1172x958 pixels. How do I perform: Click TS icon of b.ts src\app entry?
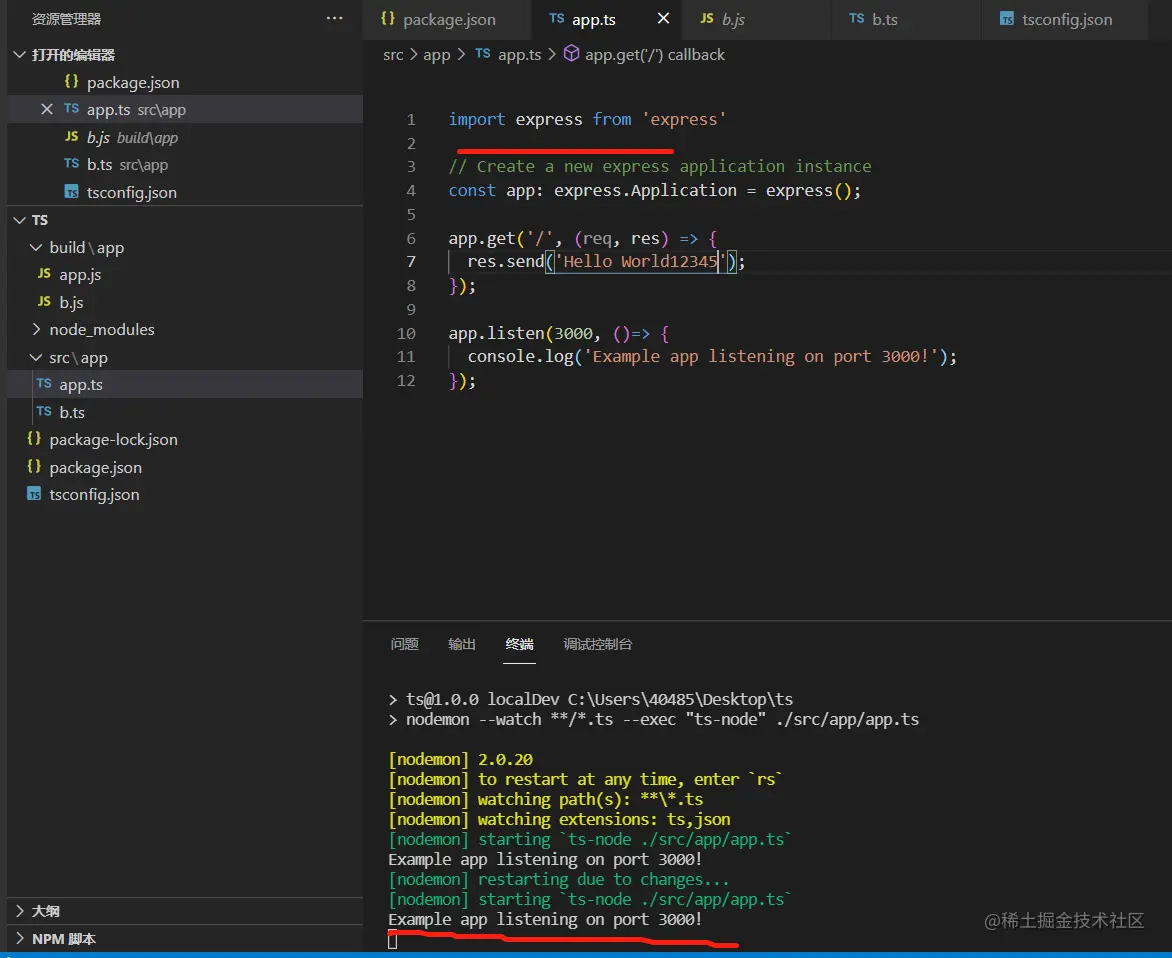click(72, 164)
